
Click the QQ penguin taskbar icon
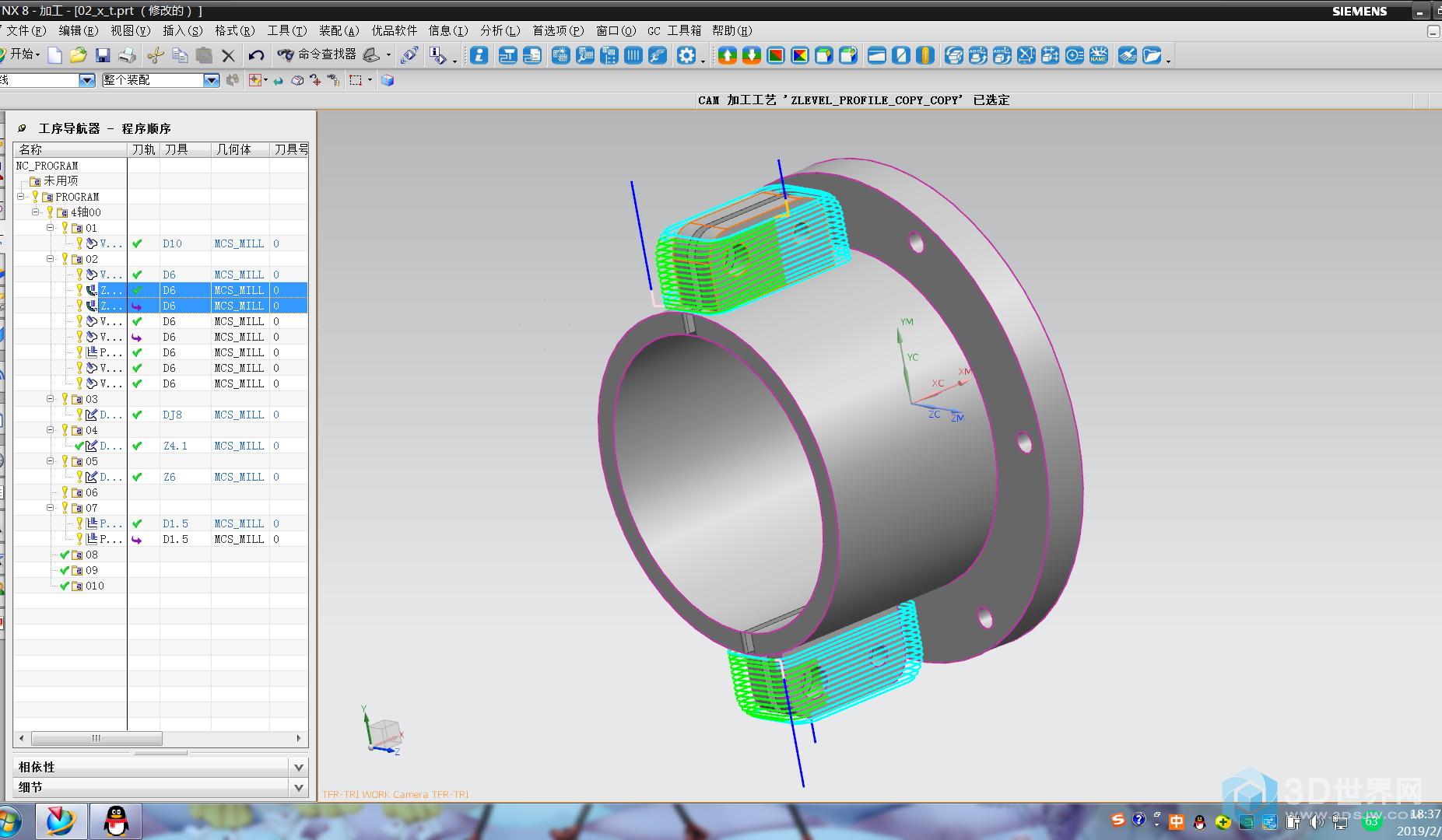[x=116, y=821]
